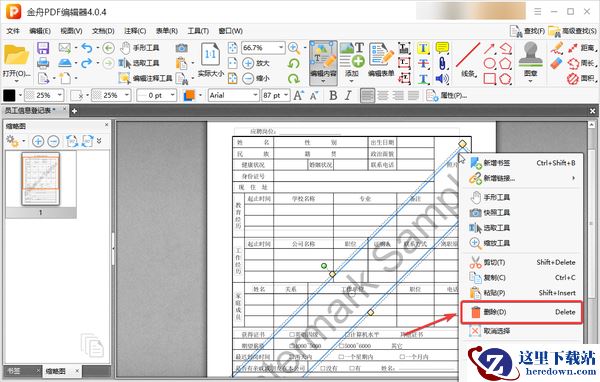The image size is (600, 382).
Task: Toggle right text alignment
Action: click(x=398, y=96)
